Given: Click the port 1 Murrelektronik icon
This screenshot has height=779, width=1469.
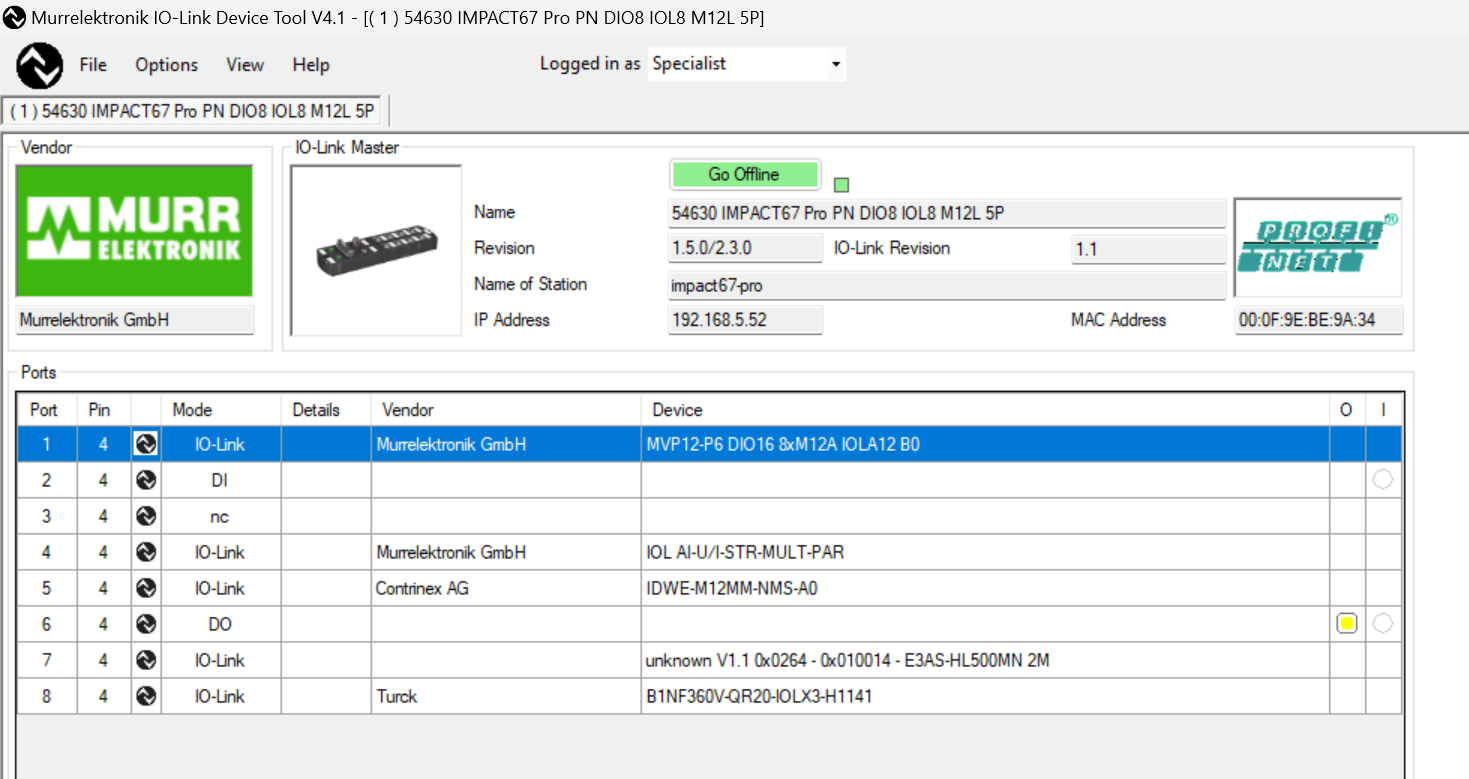Looking at the screenshot, I should pyautogui.click(x=146, y=444).
